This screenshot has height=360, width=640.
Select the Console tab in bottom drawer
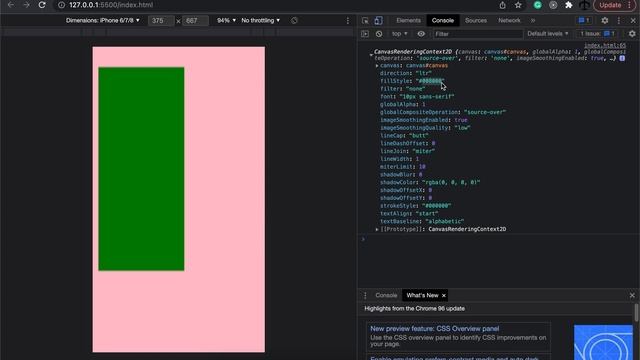coord(386,295)
